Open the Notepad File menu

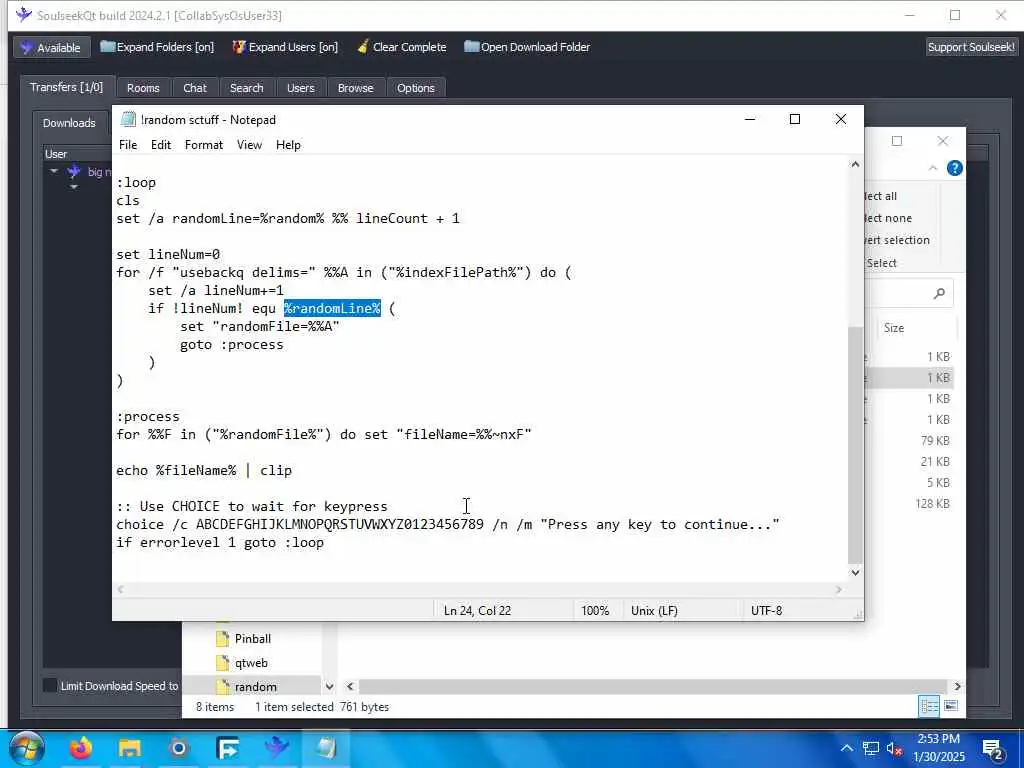coord(128,144)
